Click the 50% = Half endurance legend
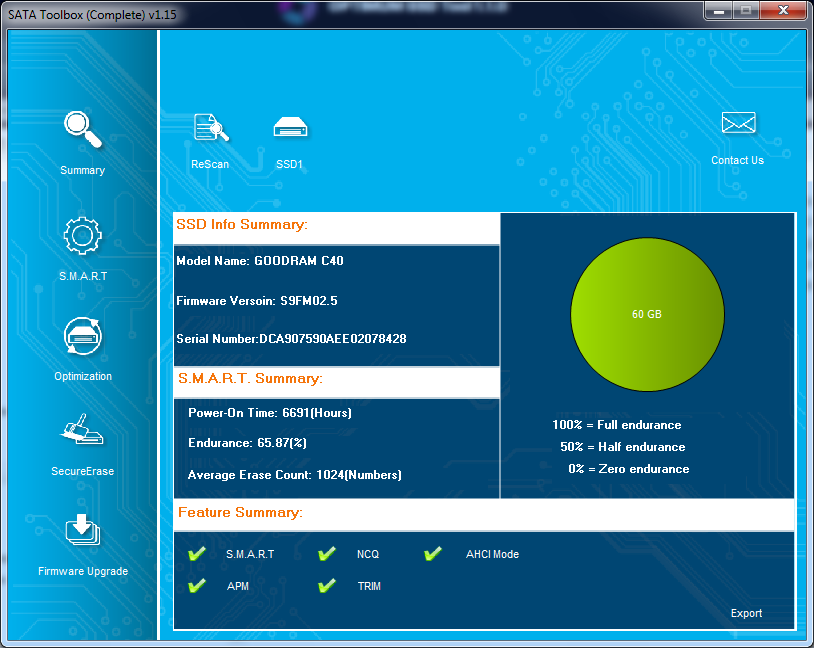814x648 pixels. click(x=623, y=447)
